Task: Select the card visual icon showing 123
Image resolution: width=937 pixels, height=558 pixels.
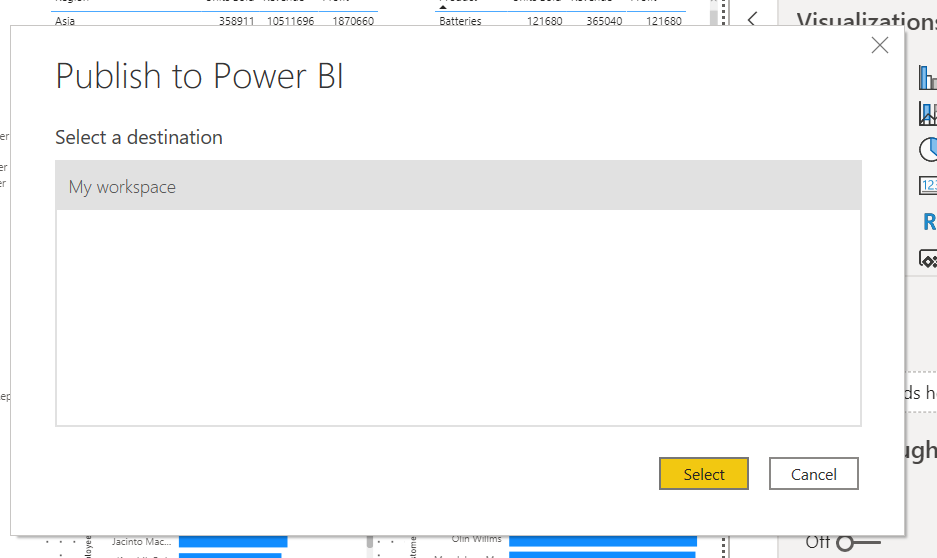Action: (928, 185)
